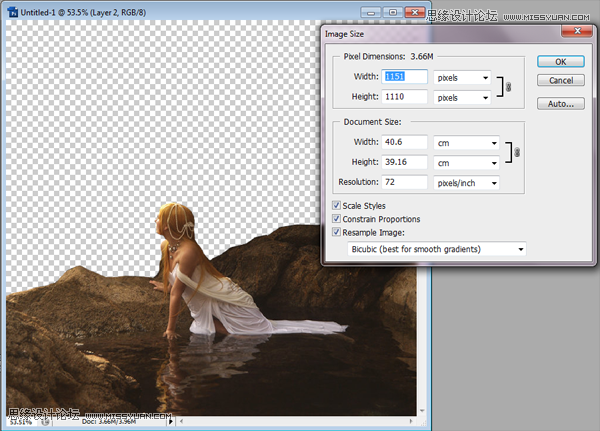The height and width of the screenshot is (431, 600).
Task: Open the pixel Width units dropdown
Action: pos(462,78)
